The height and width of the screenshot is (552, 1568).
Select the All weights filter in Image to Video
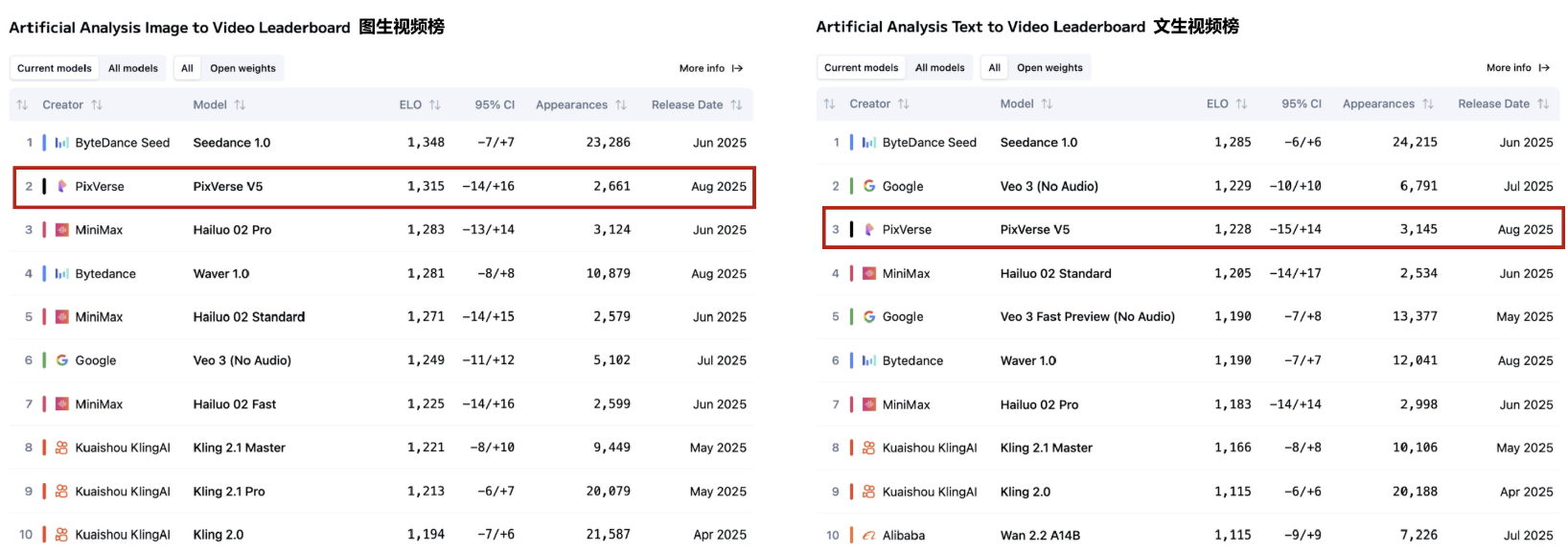[187, 69]
